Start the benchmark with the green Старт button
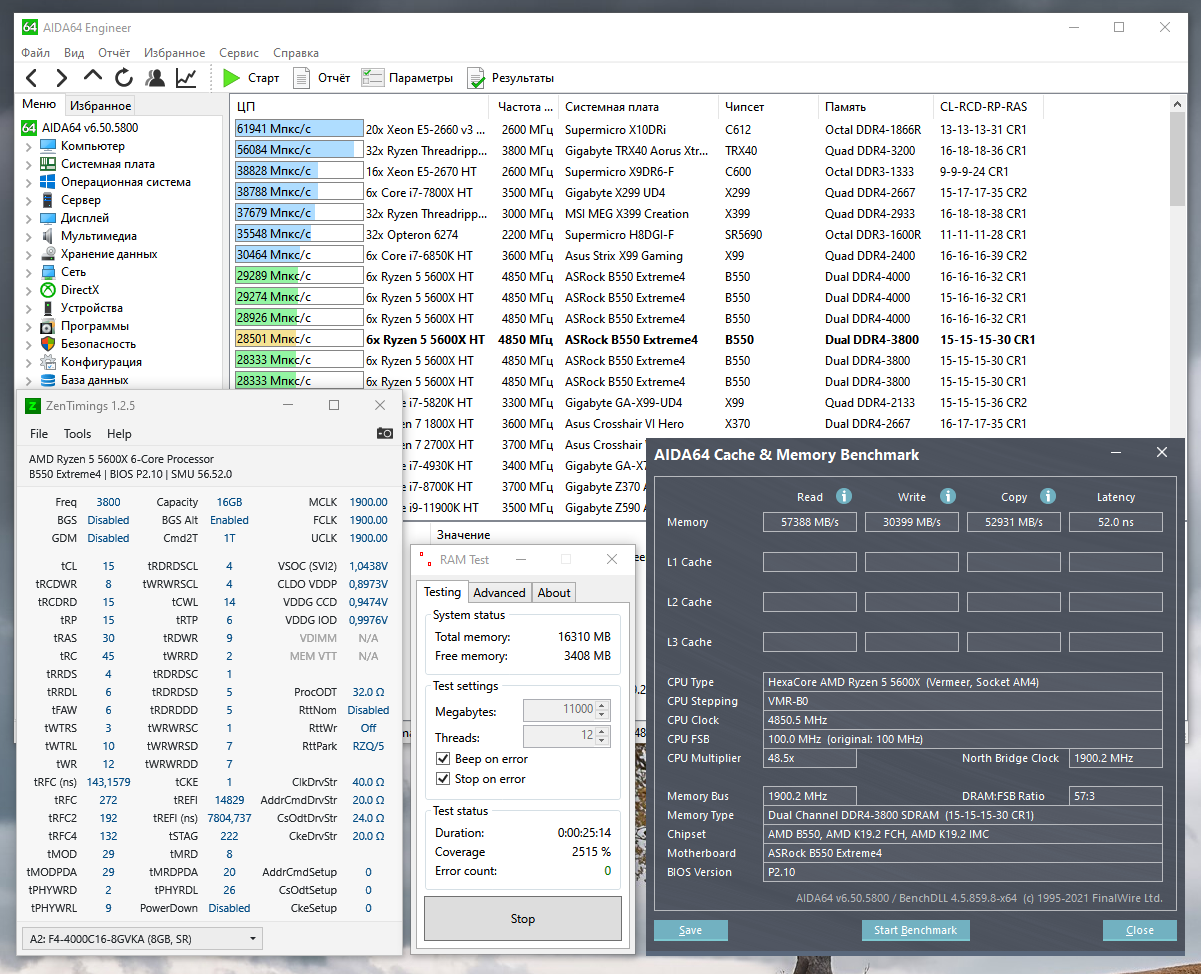This screenshot has height=974, width=1201. pos(251,78)
